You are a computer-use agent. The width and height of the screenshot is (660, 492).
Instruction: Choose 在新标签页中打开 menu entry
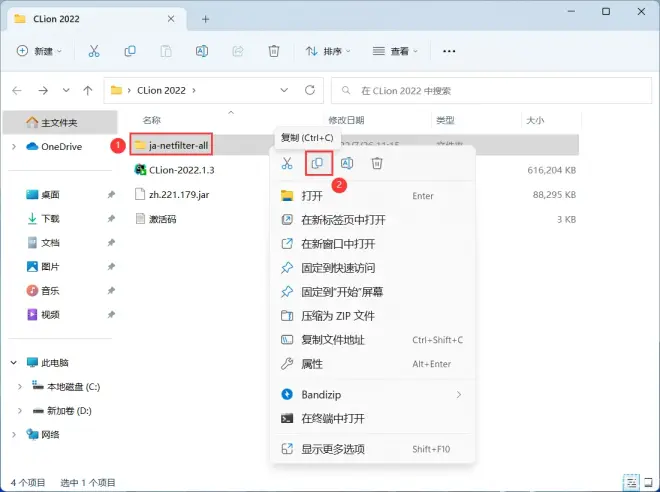click(x=373, y=220)
